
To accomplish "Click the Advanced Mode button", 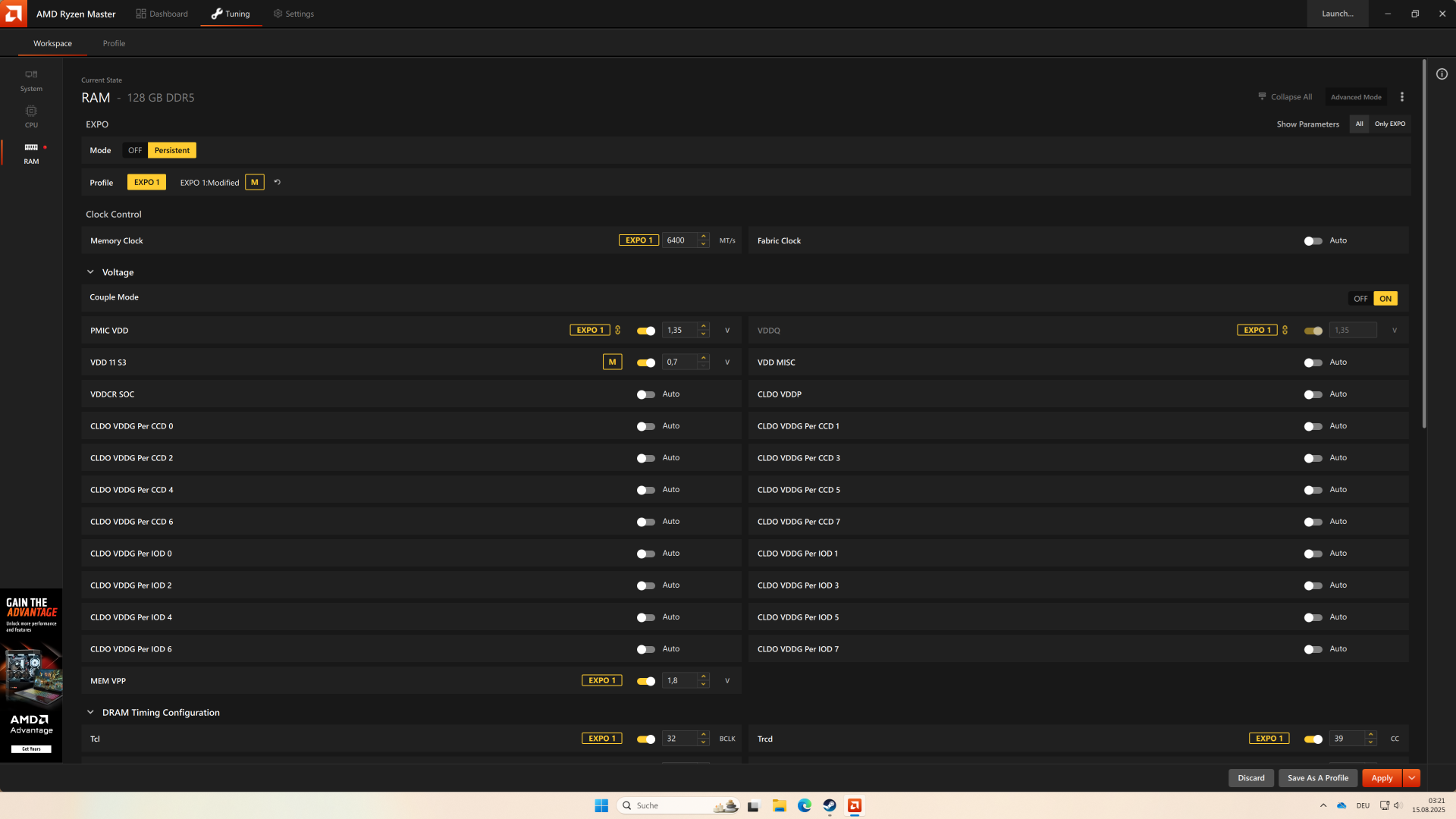I will tap(1356, 97).
